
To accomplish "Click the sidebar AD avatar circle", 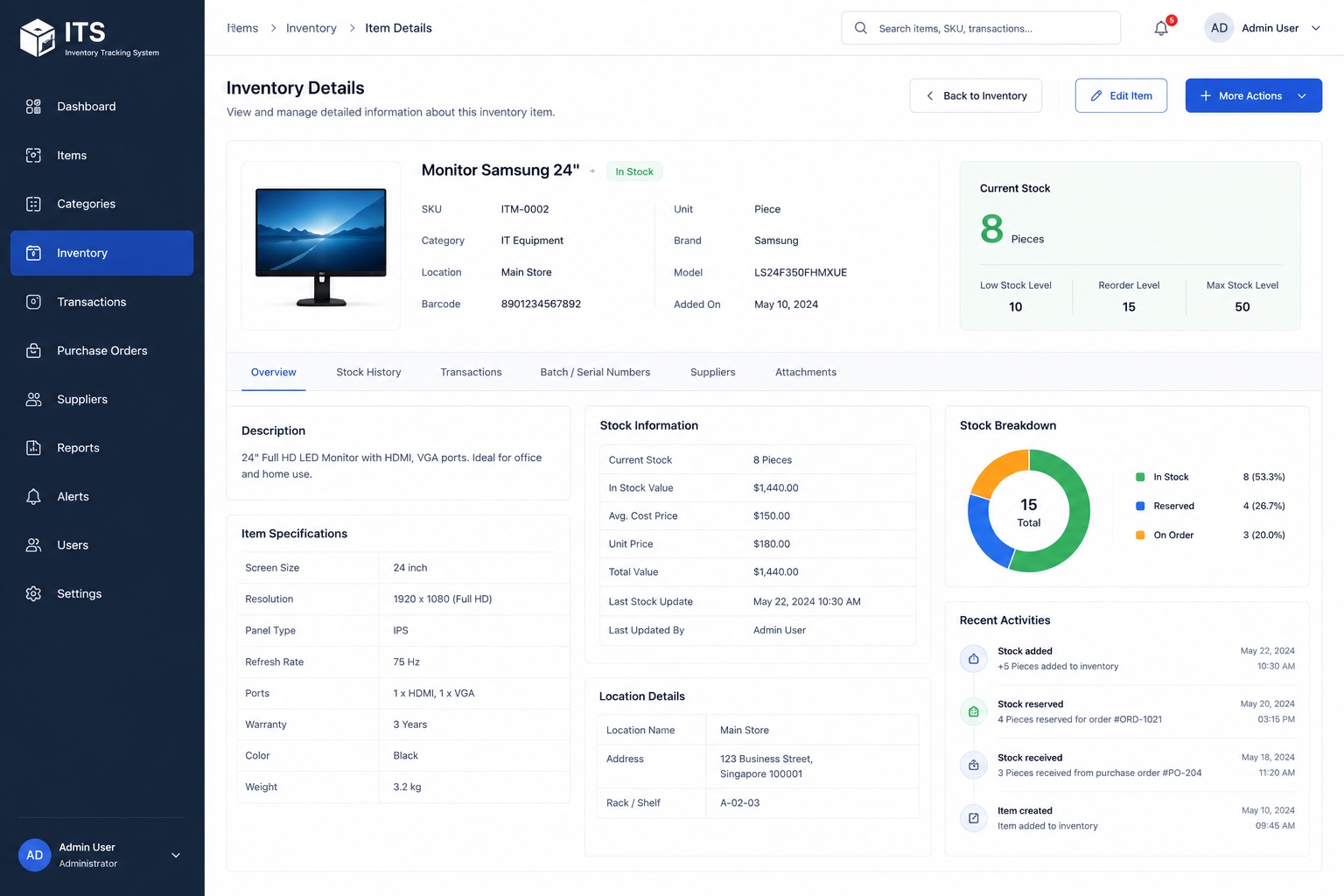I will tap(35, 855).
